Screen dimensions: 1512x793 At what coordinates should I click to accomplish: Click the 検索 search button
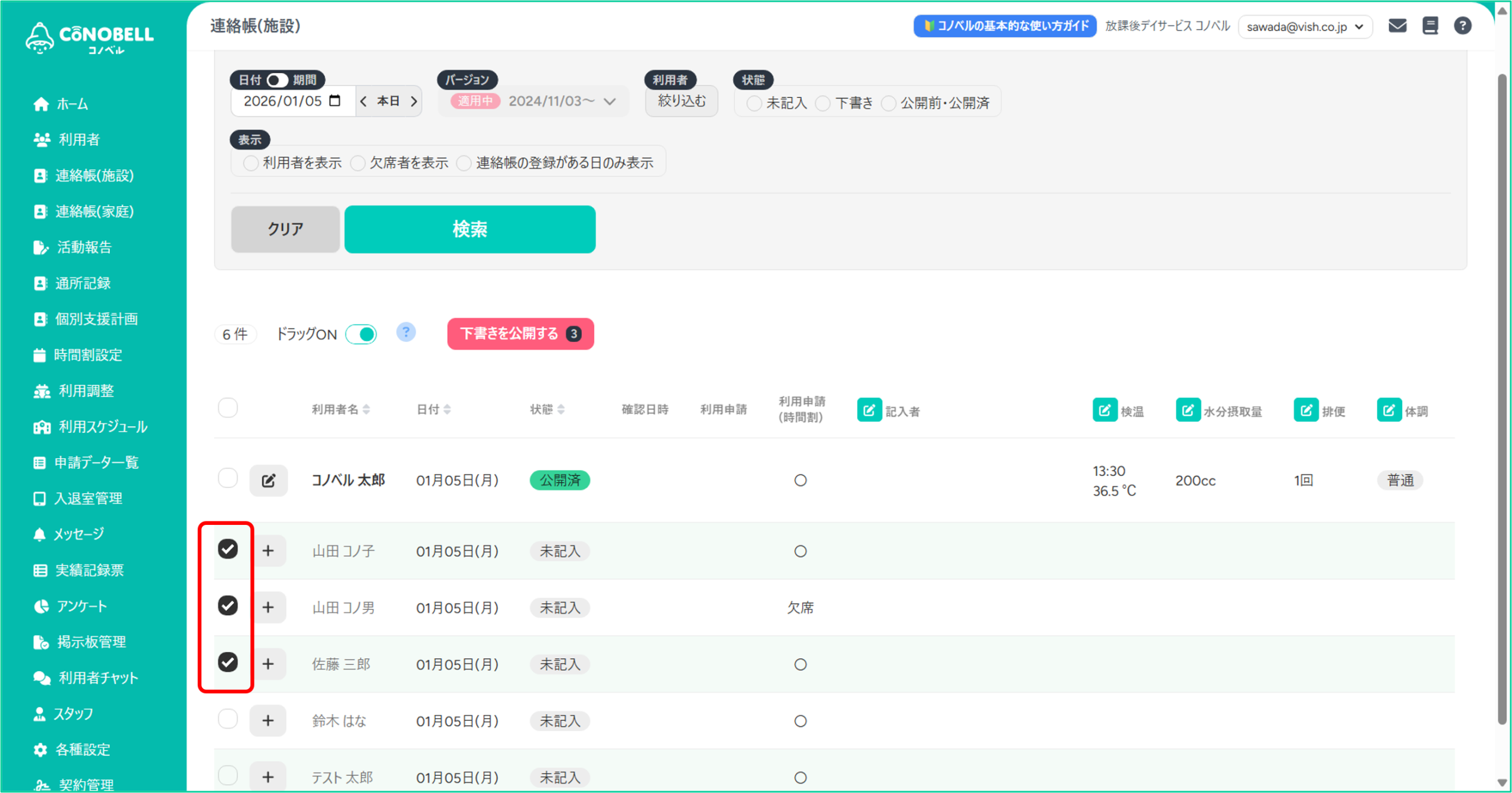[470, 229]
